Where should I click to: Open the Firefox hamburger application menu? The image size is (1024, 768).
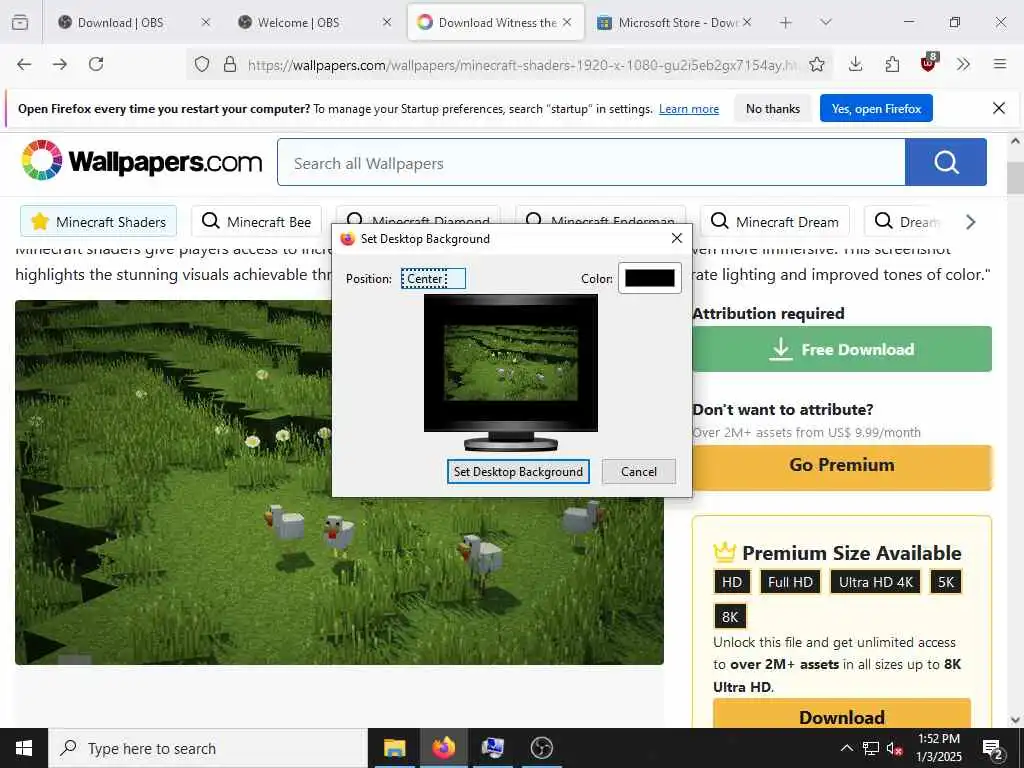pos(1000,64)
